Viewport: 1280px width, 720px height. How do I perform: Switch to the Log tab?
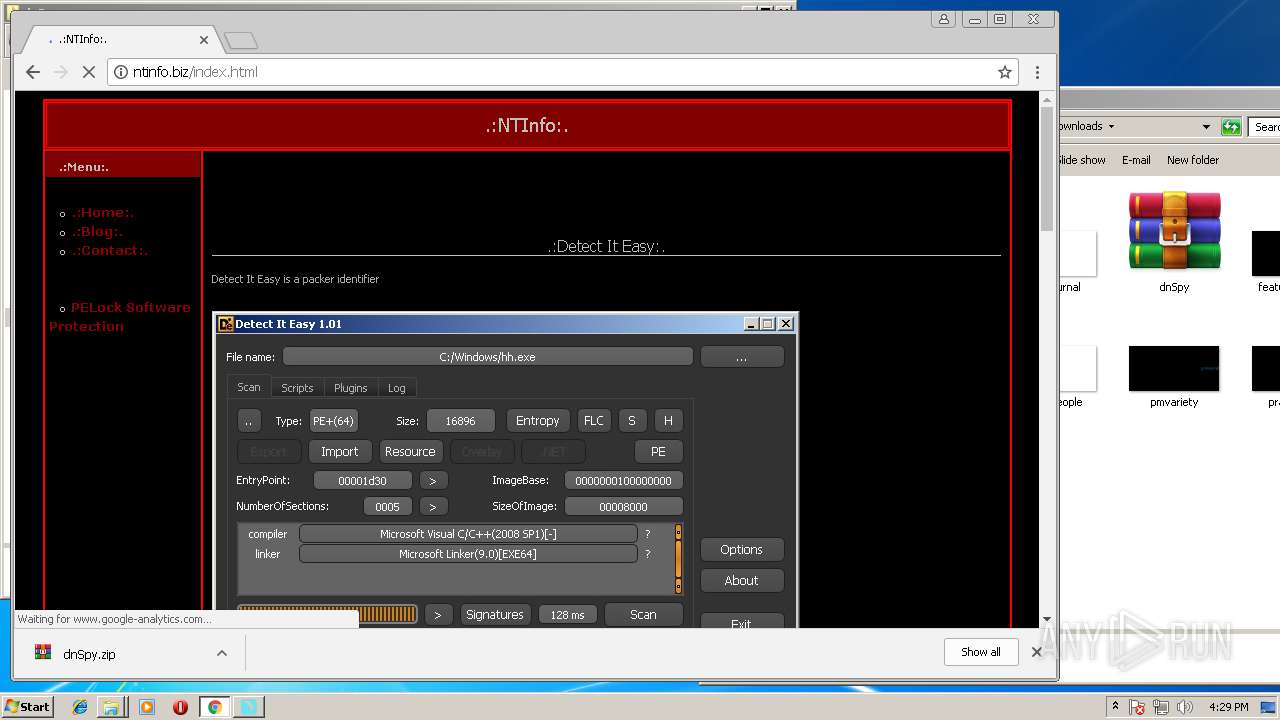click(396, 388)
